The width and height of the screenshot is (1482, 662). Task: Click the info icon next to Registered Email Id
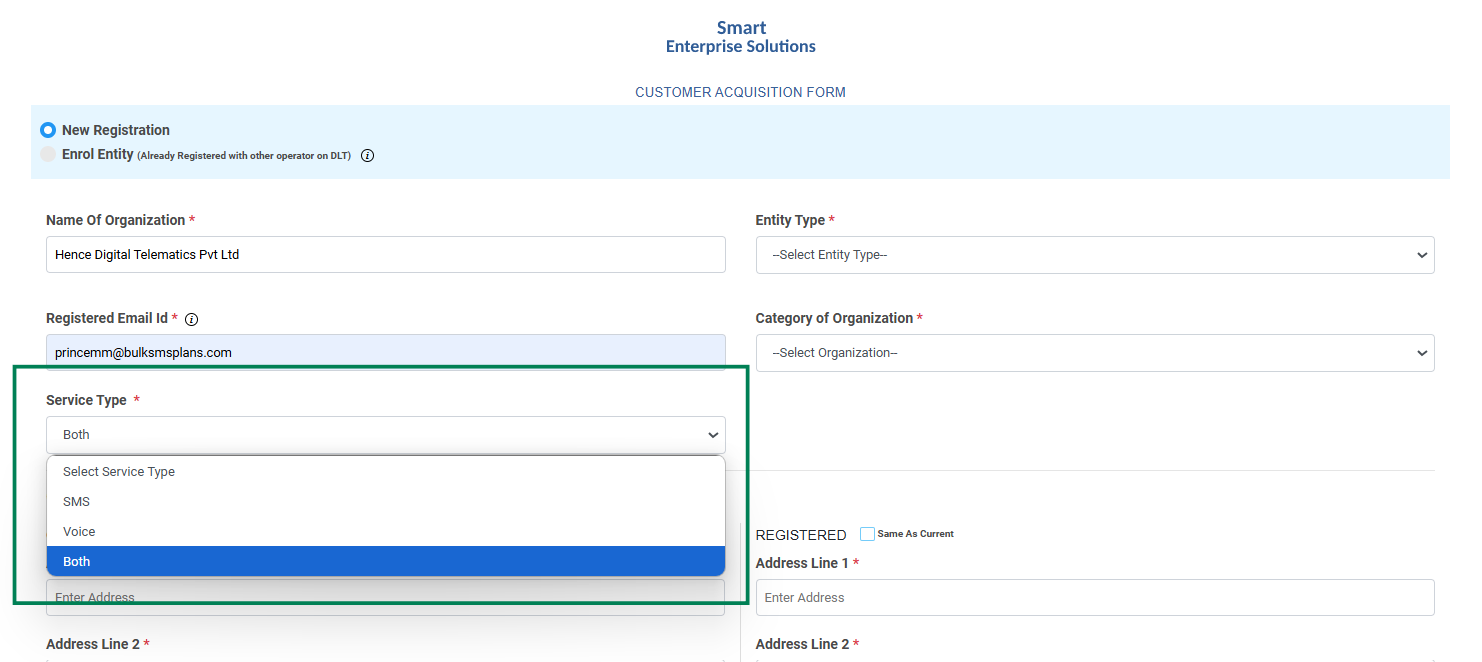coord(192,320)
